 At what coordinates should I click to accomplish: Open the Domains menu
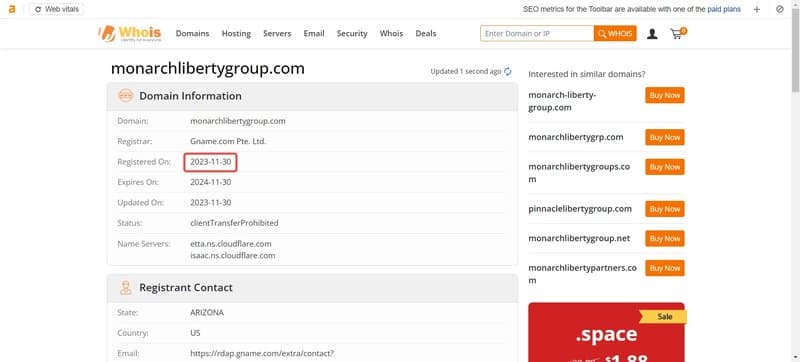192,34
